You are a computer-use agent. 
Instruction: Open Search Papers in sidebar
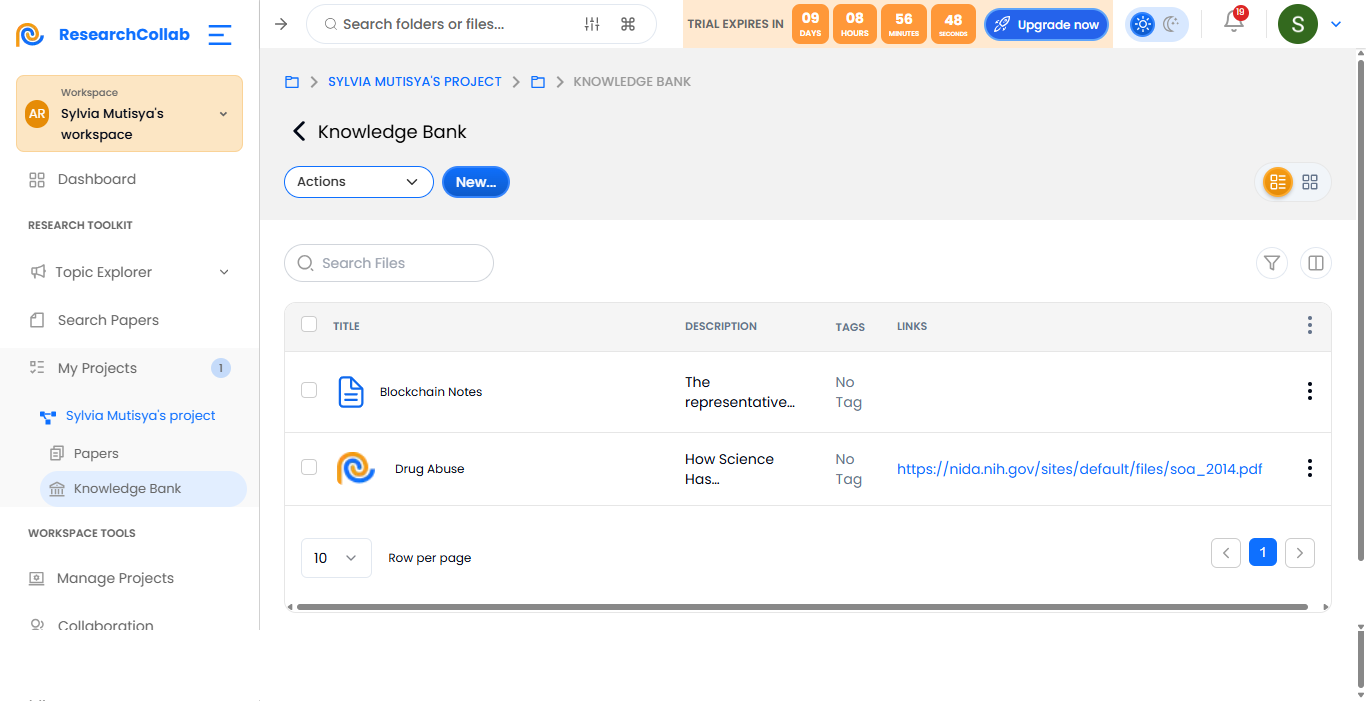click(108, 320)
